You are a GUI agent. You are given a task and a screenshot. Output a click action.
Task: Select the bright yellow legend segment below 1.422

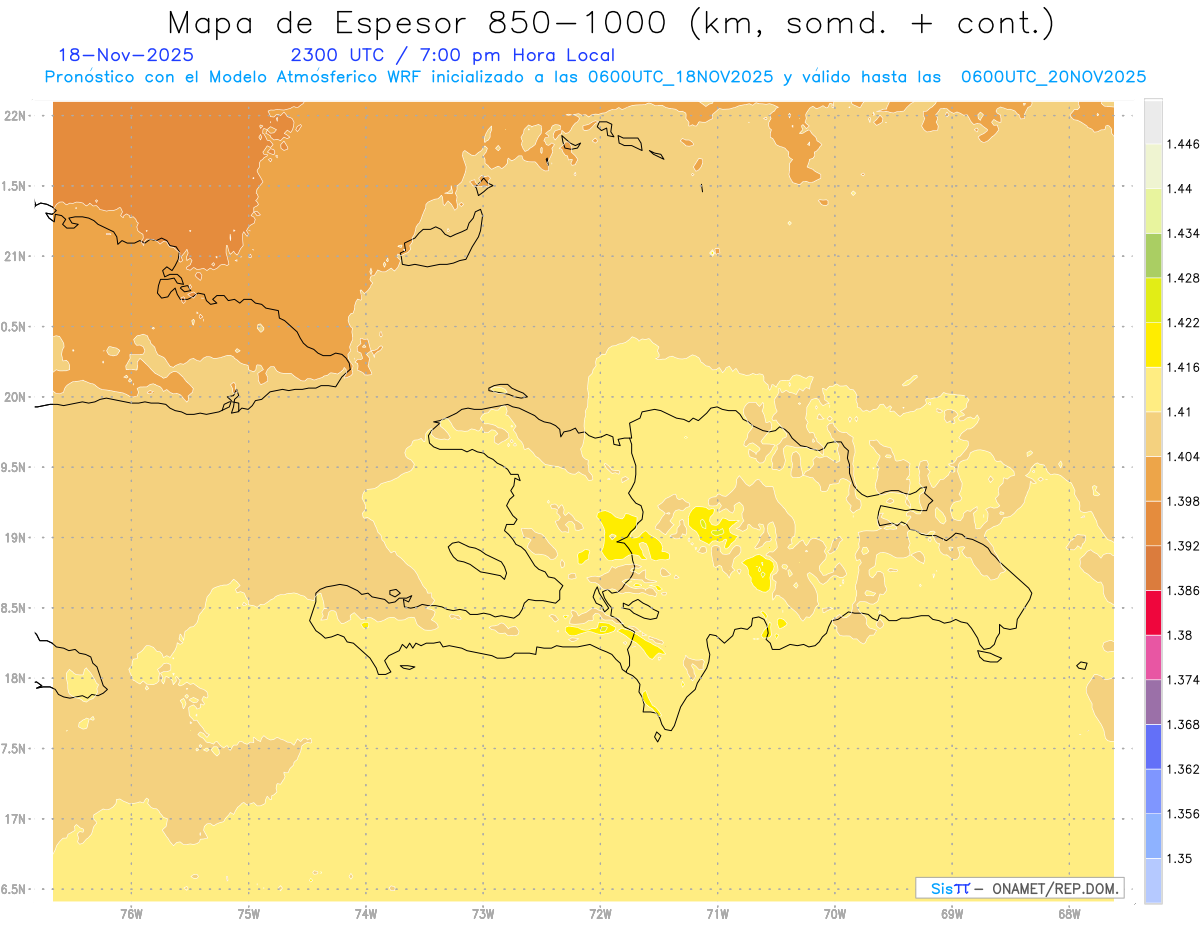point(1153,344)
